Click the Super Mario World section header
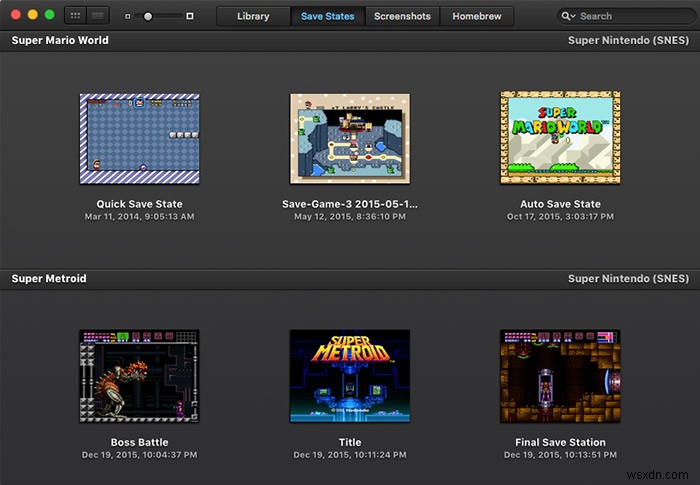The height and width of the screenshot is (485, 700). click(x=60, y=40)
